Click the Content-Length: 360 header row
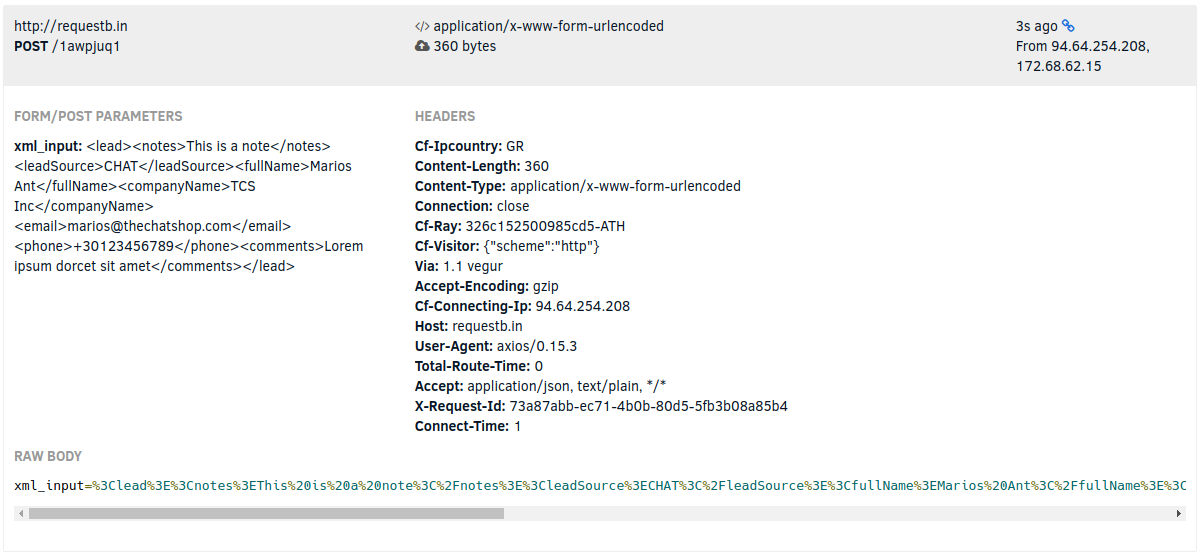Viewport: 1199px width, 554px height. (482, 166)
